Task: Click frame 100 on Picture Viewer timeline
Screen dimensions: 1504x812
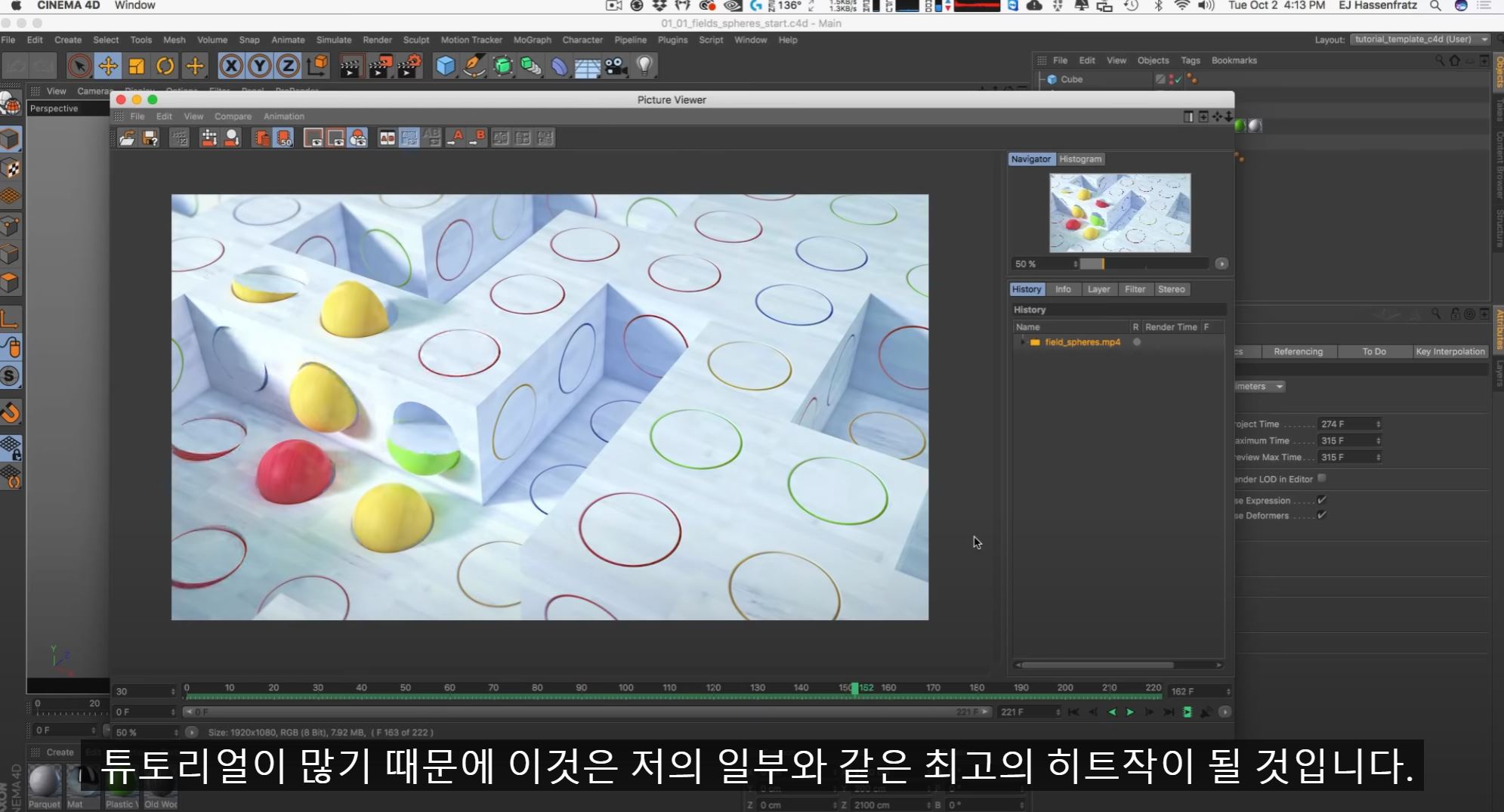Action: tap(625, 690)
